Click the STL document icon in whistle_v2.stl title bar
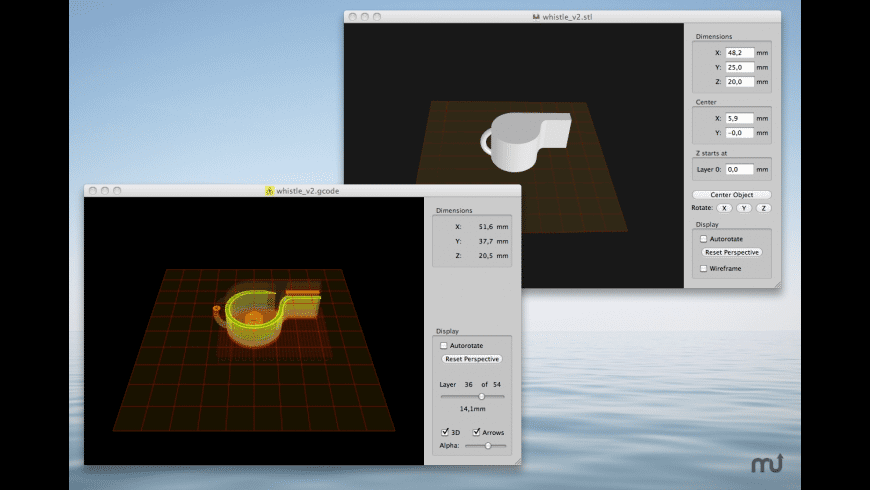Viewport: 870px width, 490px height. coord(536,17)
